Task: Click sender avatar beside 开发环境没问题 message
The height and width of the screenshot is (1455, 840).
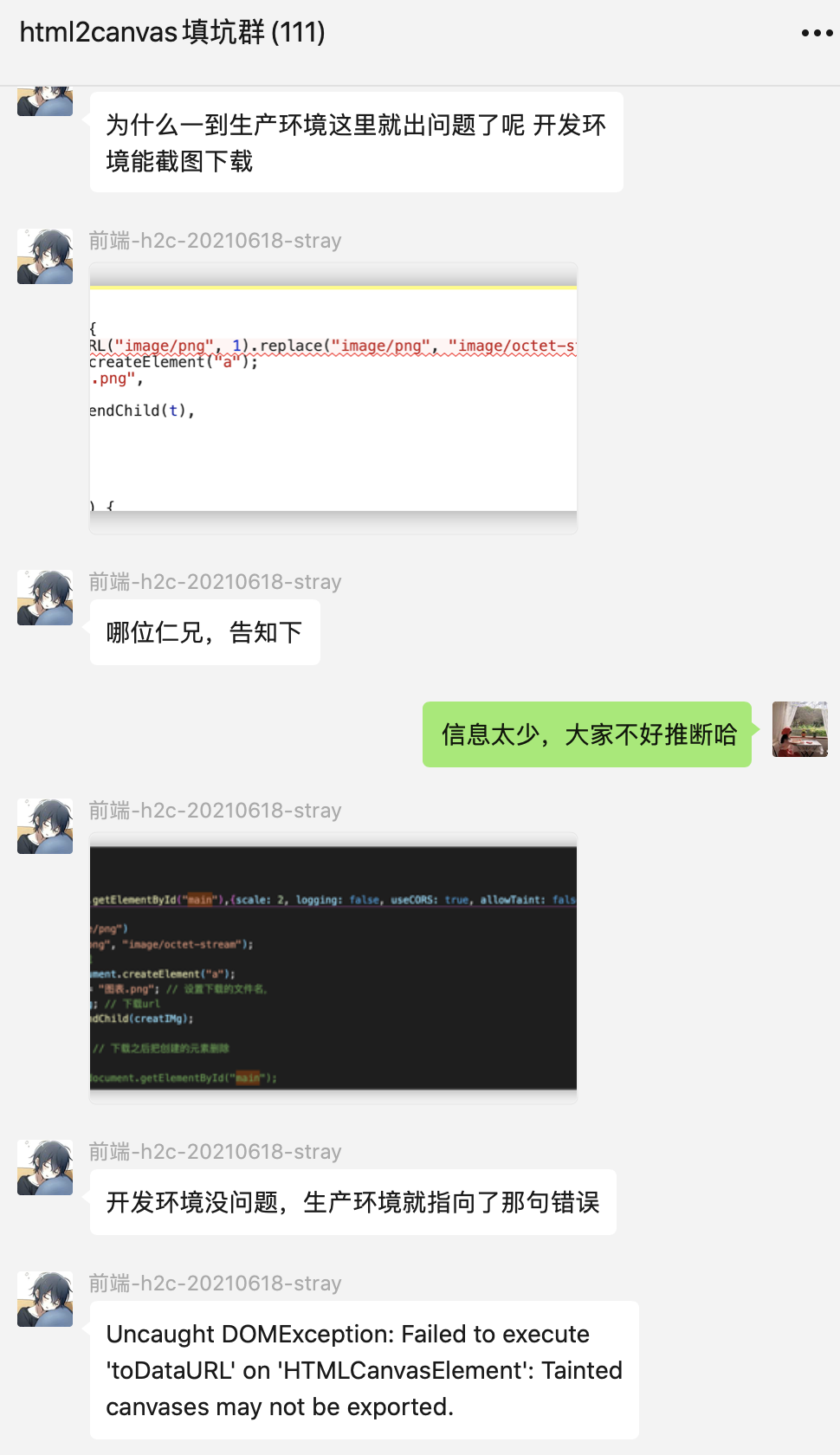Action: (x=45, y=1167)
